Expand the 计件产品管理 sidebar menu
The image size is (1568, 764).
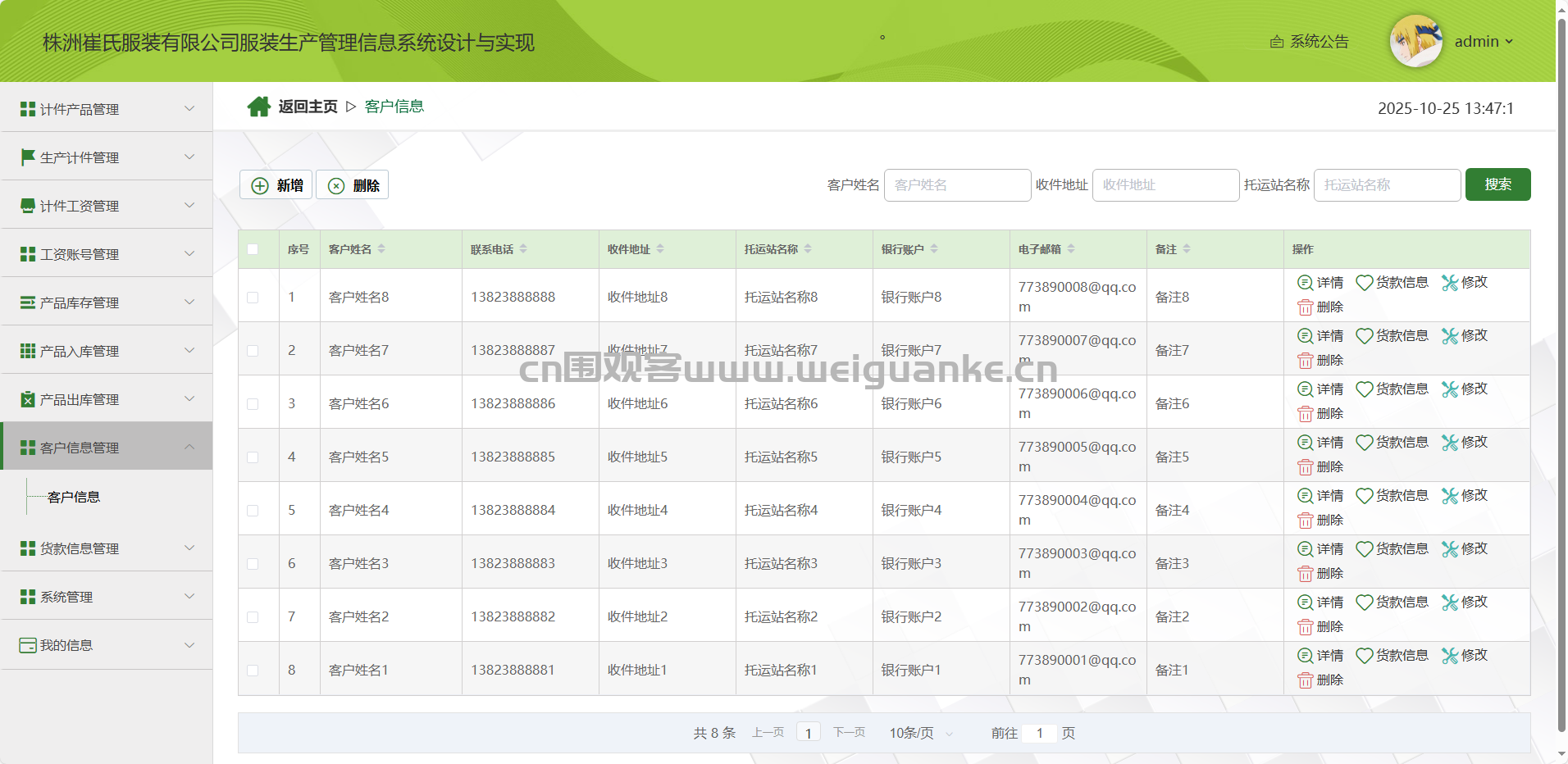[107, 109]
